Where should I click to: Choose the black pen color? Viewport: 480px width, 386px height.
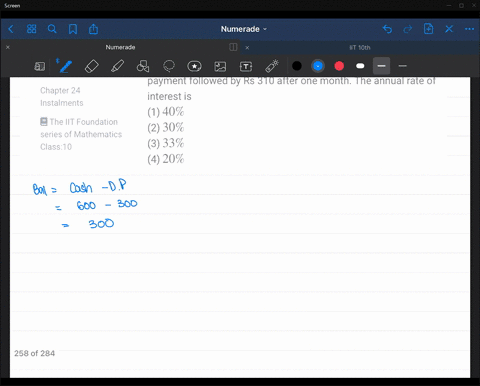[297, 66]
